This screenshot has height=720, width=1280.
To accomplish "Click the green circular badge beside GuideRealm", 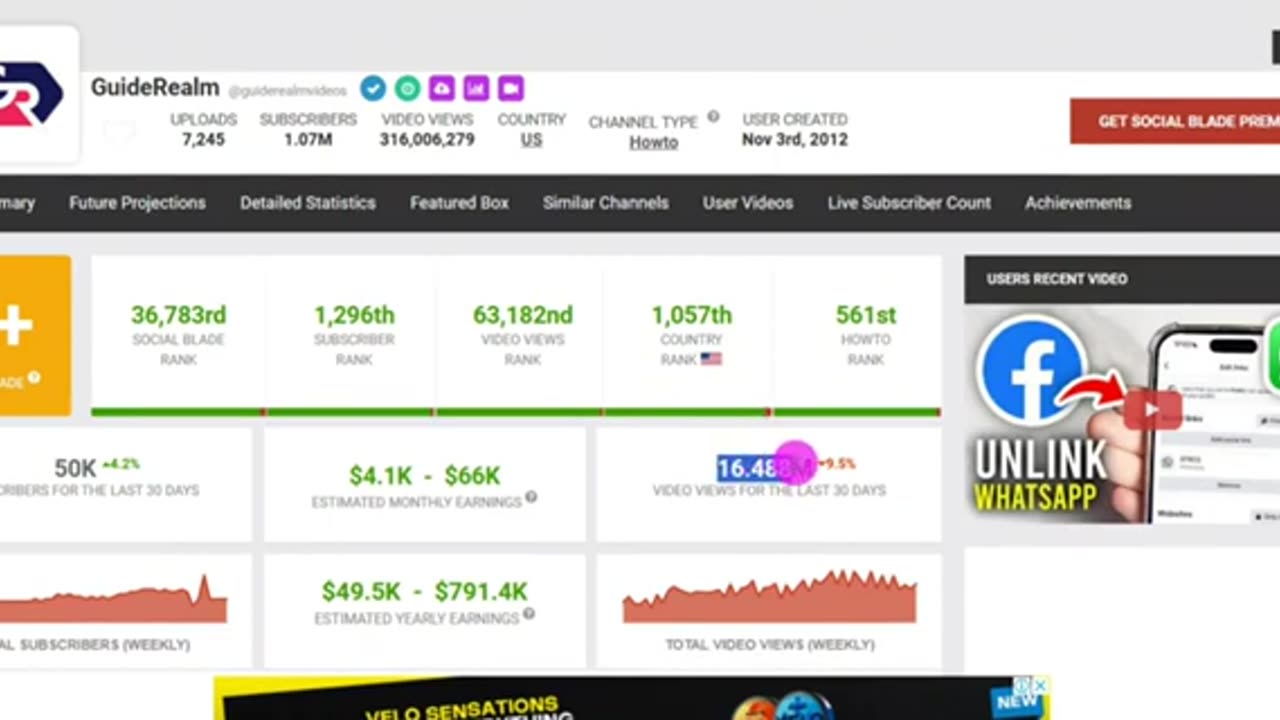I will click(407, 88).
